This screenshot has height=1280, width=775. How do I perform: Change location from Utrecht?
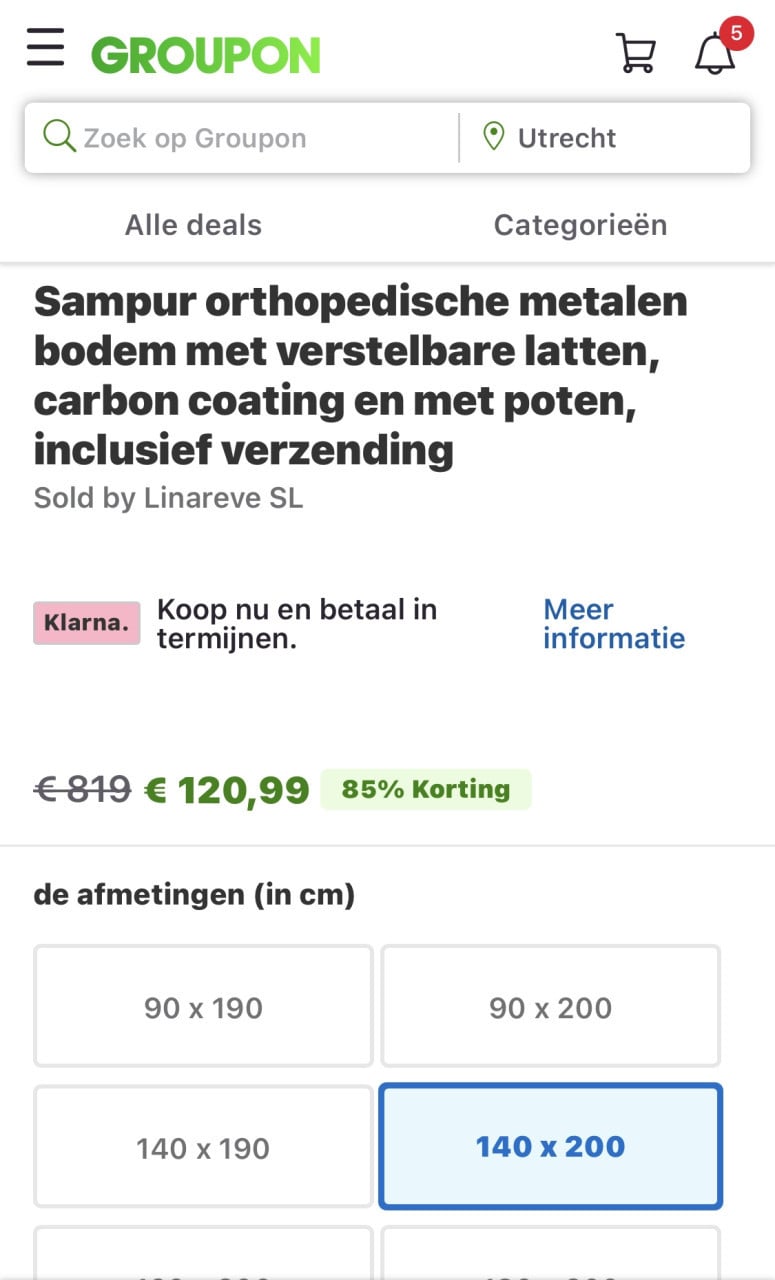click(x=566, y=138)
